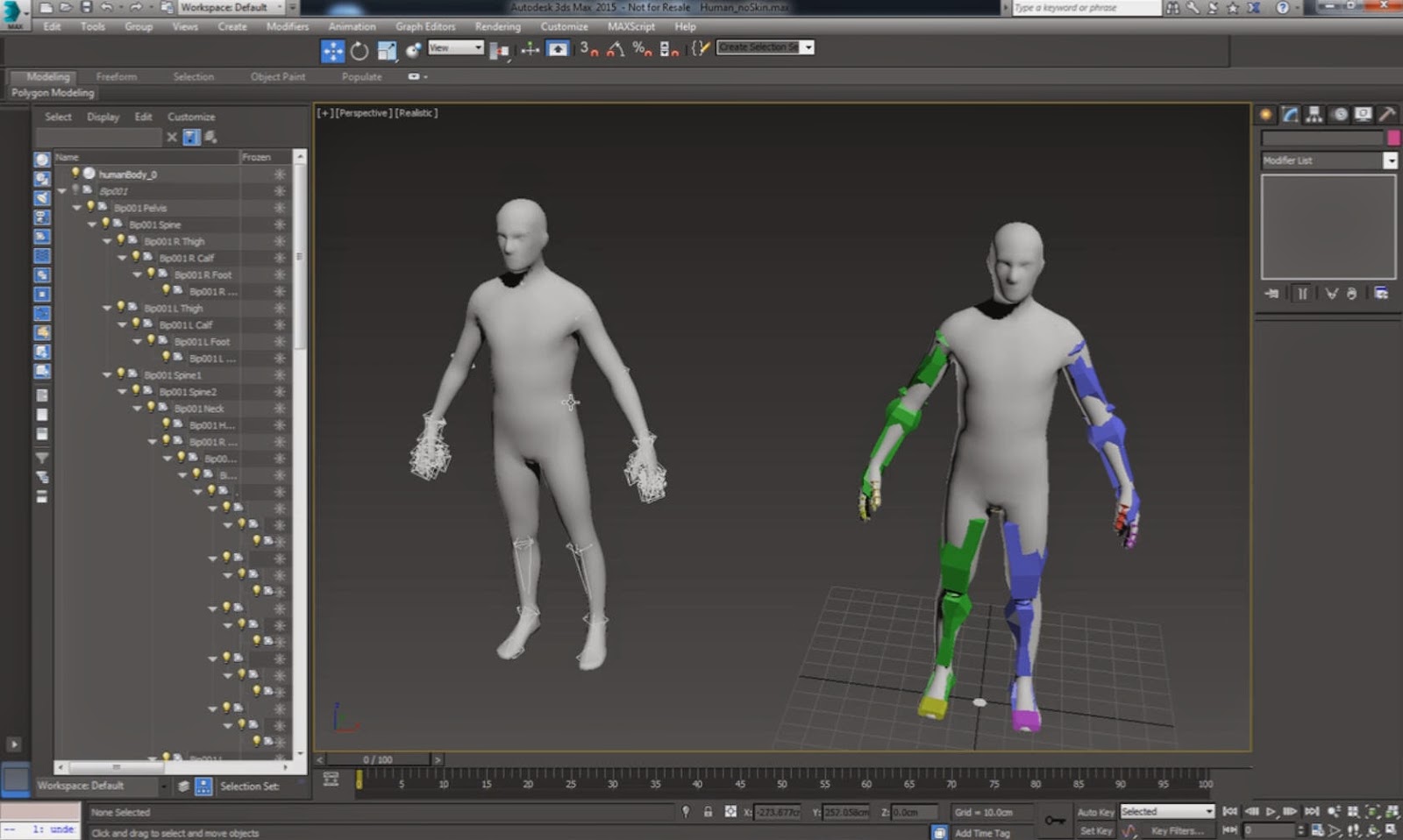The image size is (1403, 840).
Task: Open the Display command panel tab
Action: click(x=1363, y=115)
